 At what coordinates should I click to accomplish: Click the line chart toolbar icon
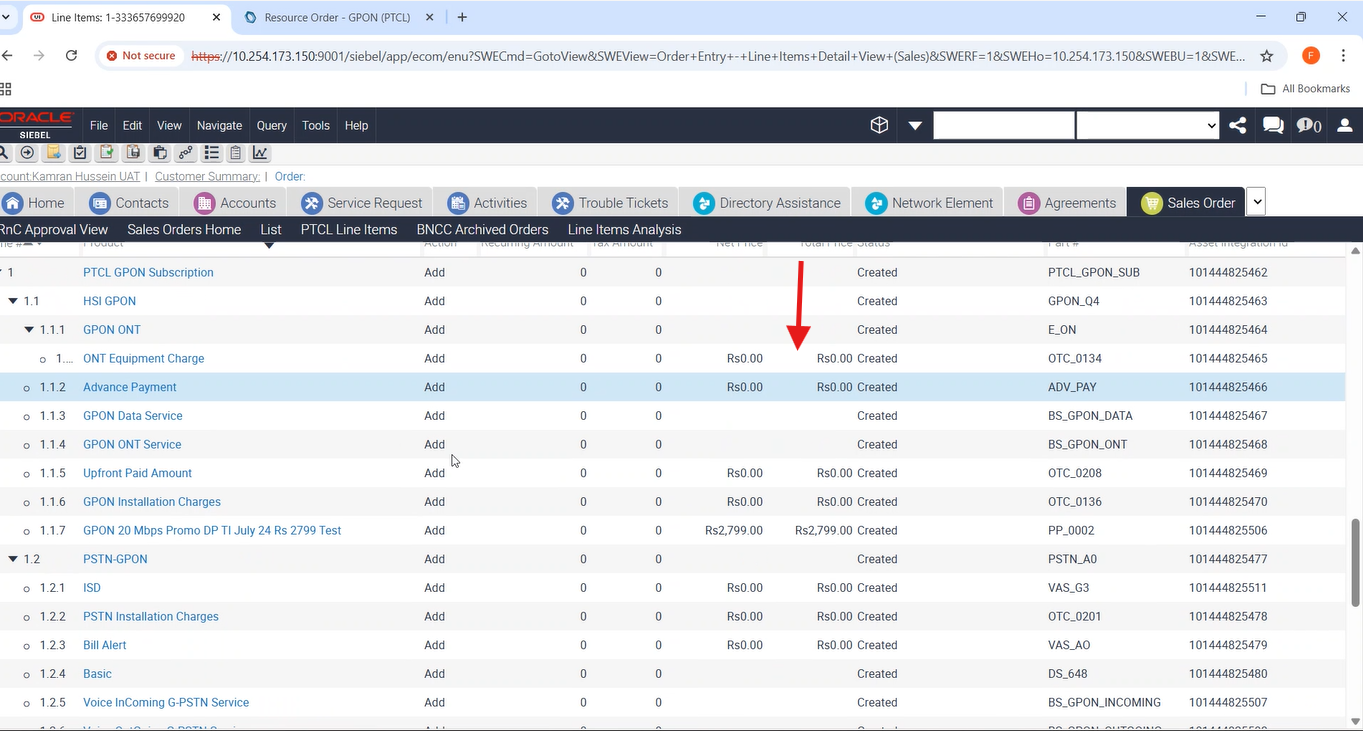click(260, 153)
